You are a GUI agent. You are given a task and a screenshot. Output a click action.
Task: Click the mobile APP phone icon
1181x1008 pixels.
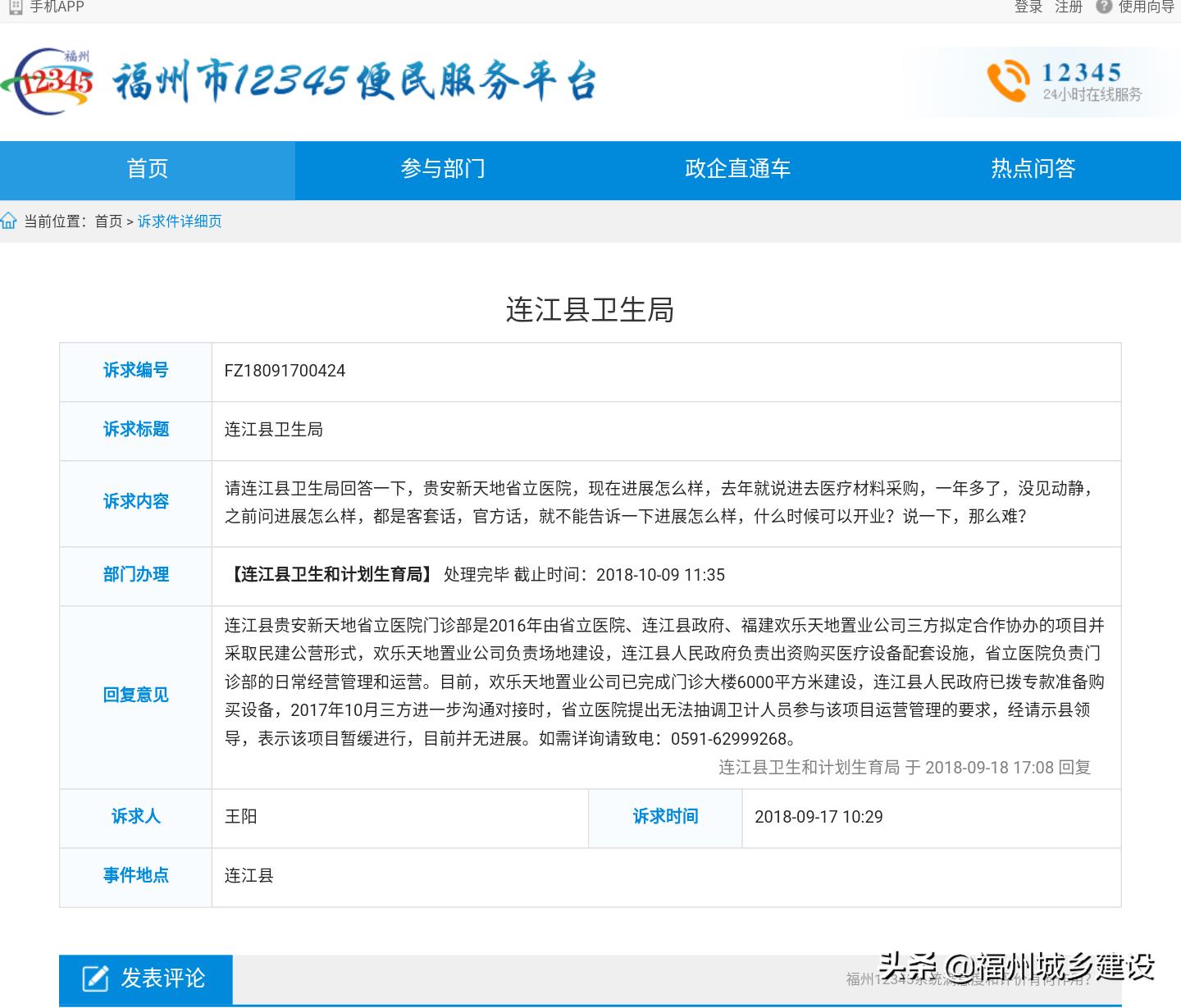pos(15,7)
